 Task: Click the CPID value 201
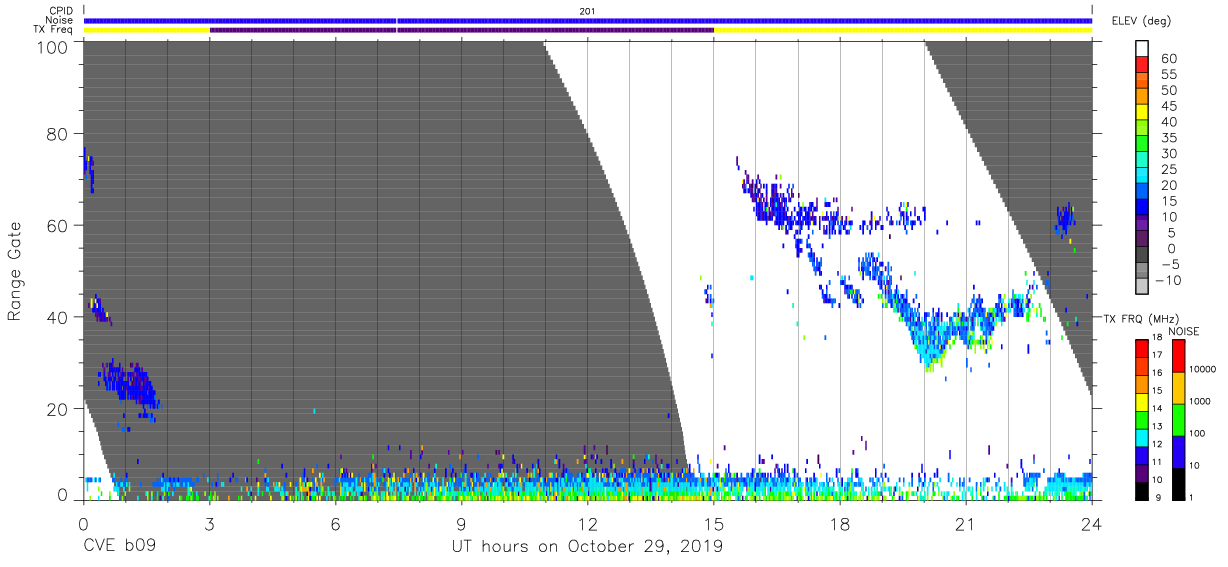pos(587,11)
